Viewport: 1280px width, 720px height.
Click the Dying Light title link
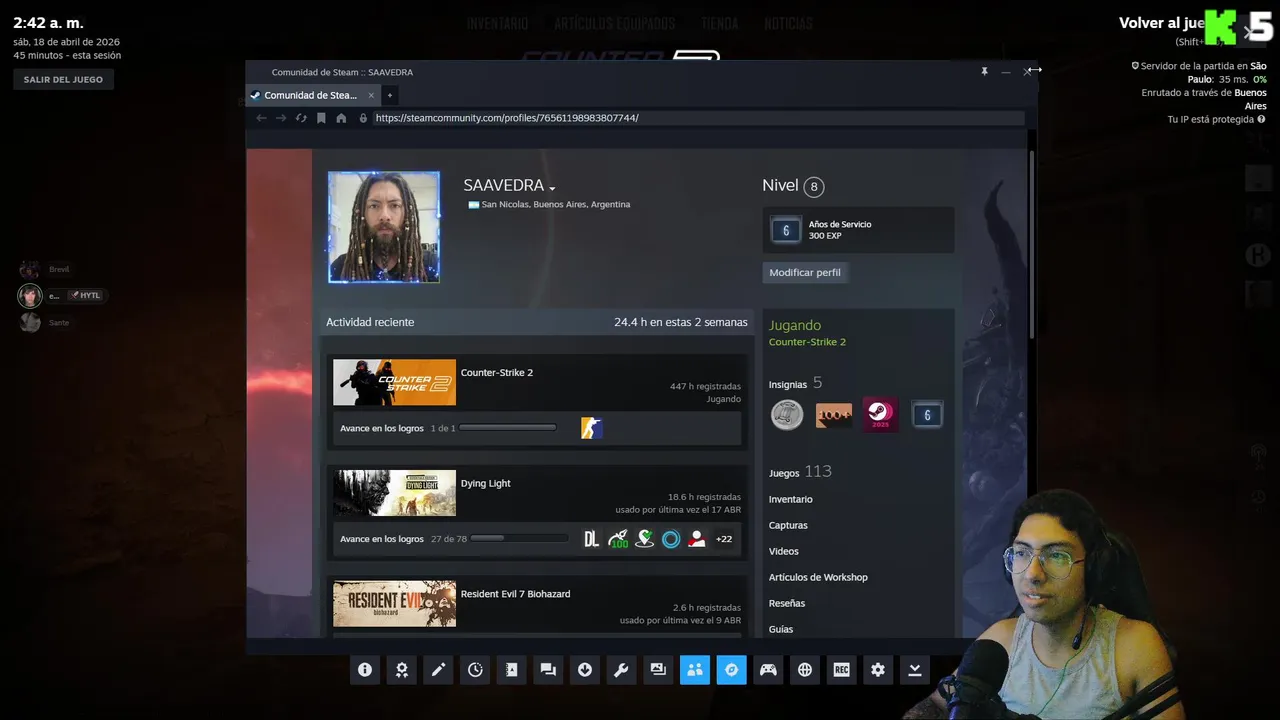coord(486,483)
